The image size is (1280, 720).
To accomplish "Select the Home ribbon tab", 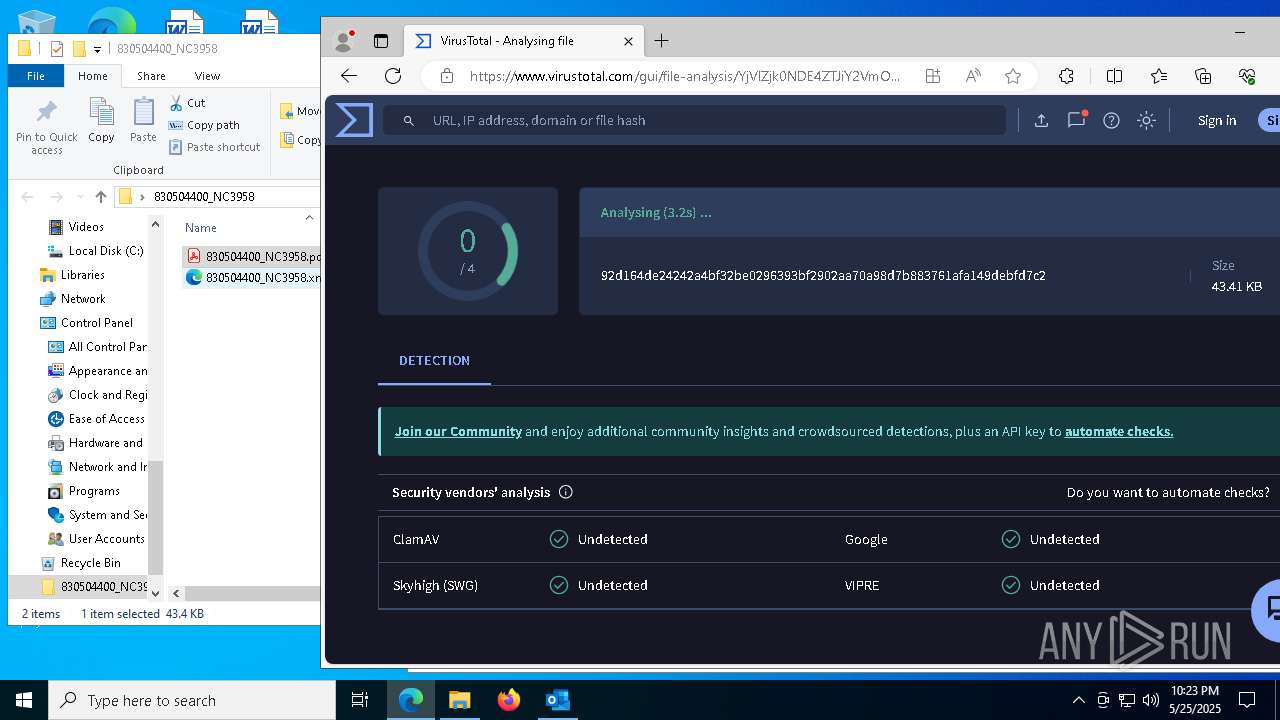I will coord(93,76).
